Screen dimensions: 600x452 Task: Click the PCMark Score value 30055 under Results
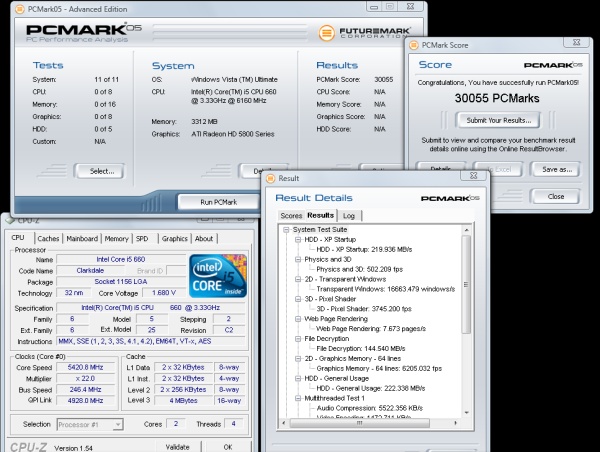click(383, 80)
